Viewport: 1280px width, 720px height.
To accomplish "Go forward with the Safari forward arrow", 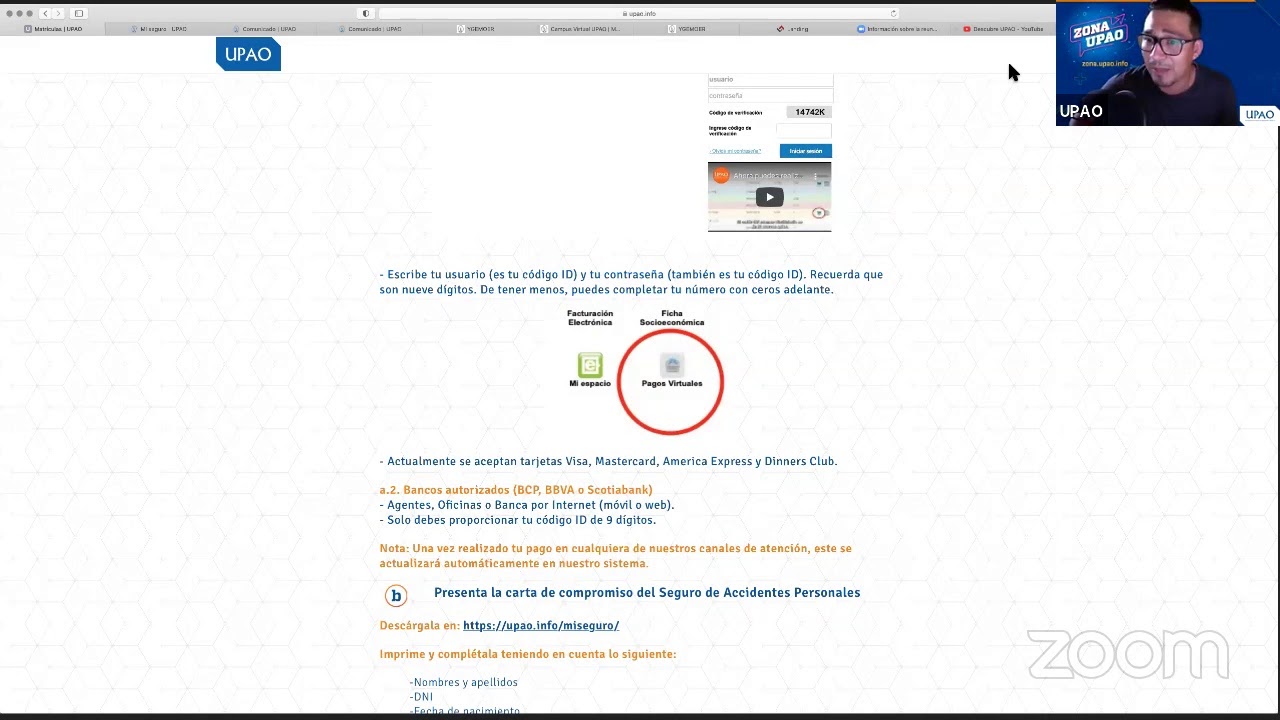I will point(58,13).
